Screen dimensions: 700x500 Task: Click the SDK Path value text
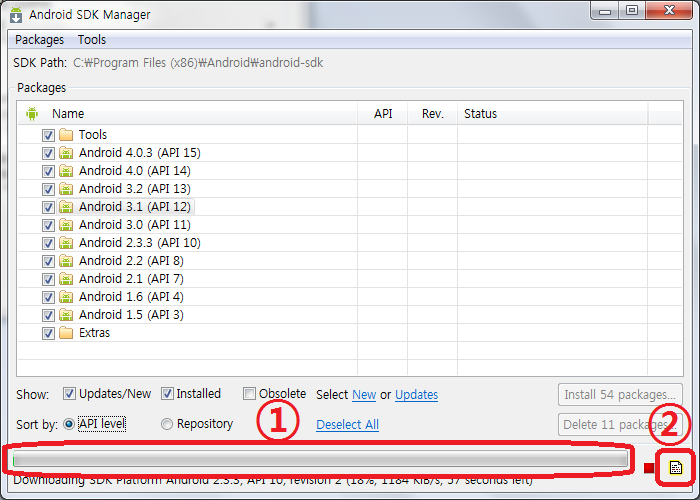pos(198,62)
